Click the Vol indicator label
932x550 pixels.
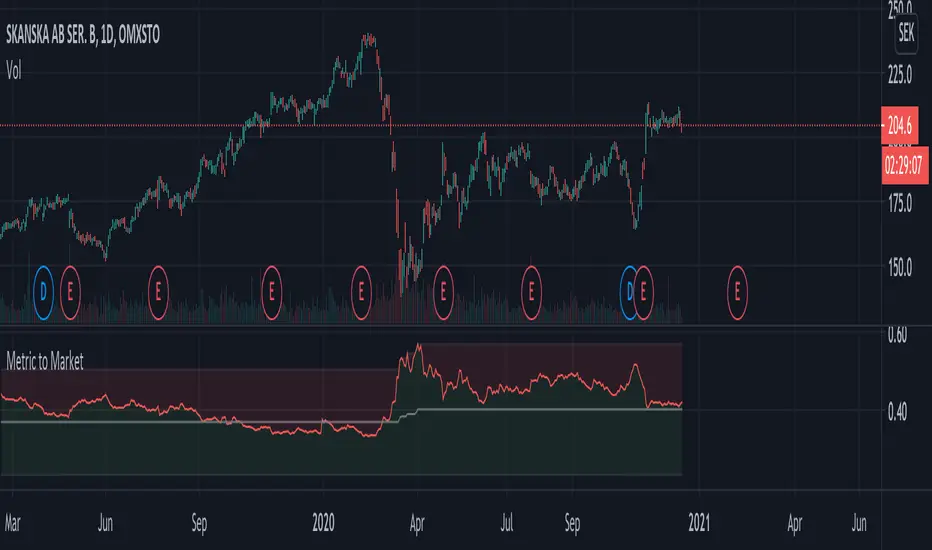14,71
